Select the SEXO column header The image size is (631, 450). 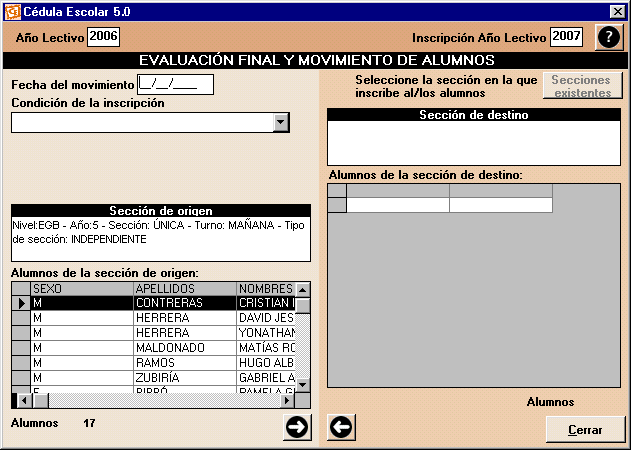tap(82, 289)
